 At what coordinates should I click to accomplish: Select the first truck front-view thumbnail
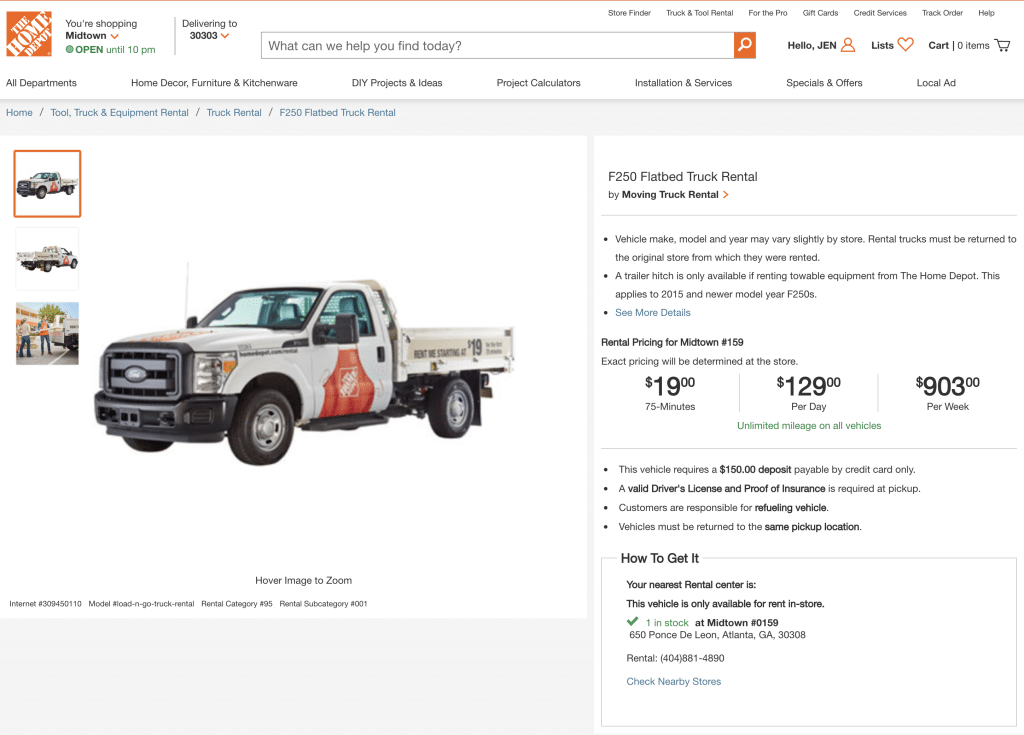click(47, 184)
